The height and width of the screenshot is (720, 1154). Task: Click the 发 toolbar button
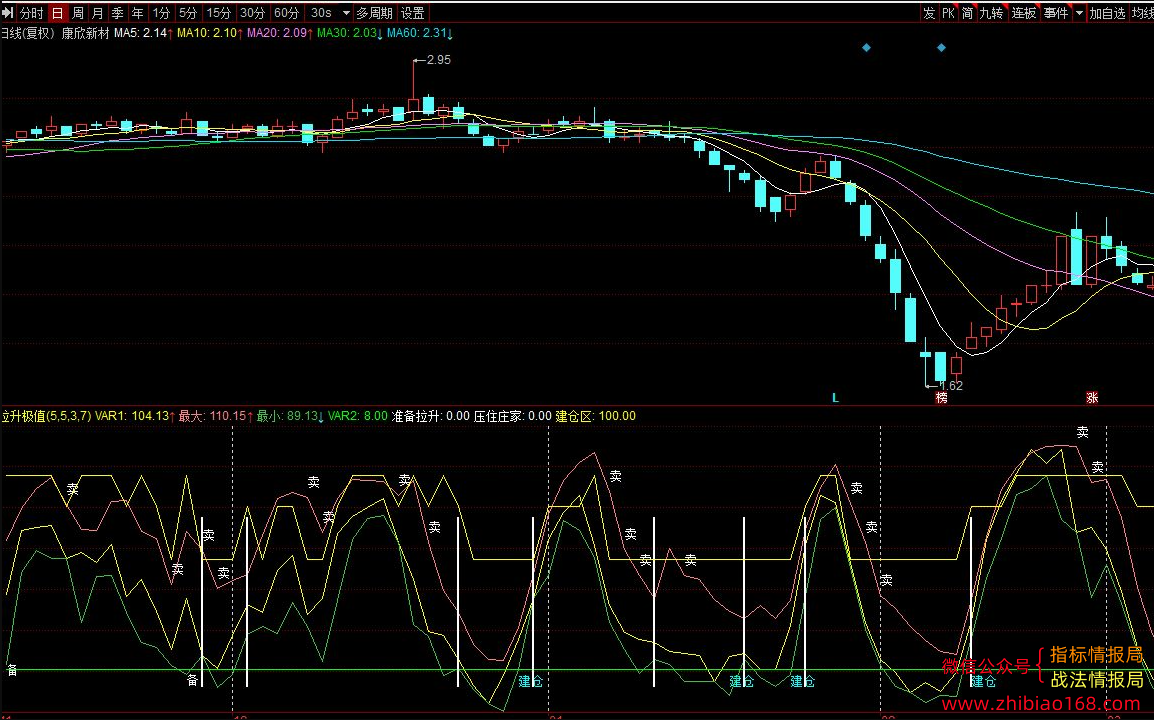click(929, 13)
